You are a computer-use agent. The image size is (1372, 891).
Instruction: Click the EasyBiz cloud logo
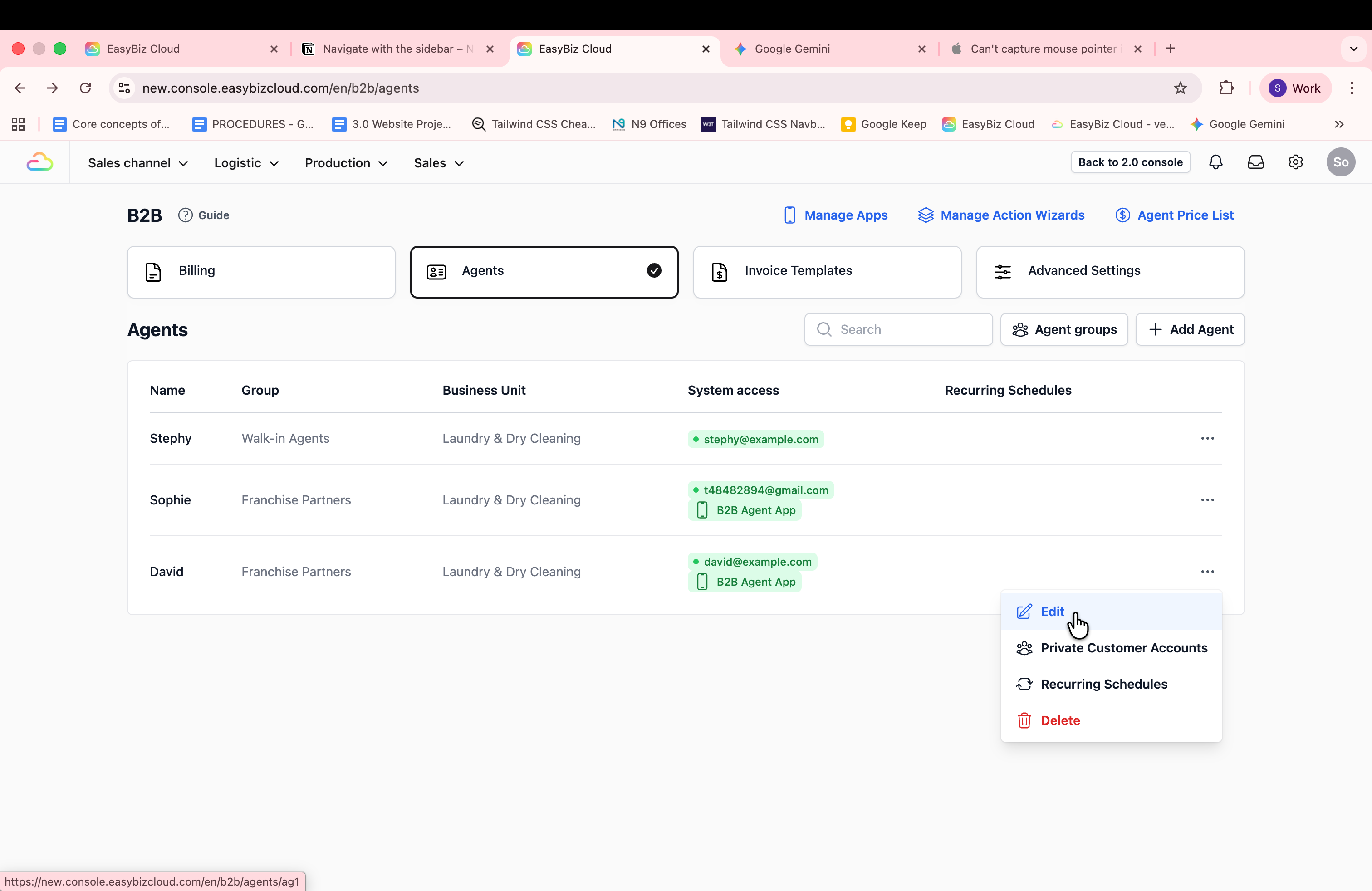(x=39, y=162)
